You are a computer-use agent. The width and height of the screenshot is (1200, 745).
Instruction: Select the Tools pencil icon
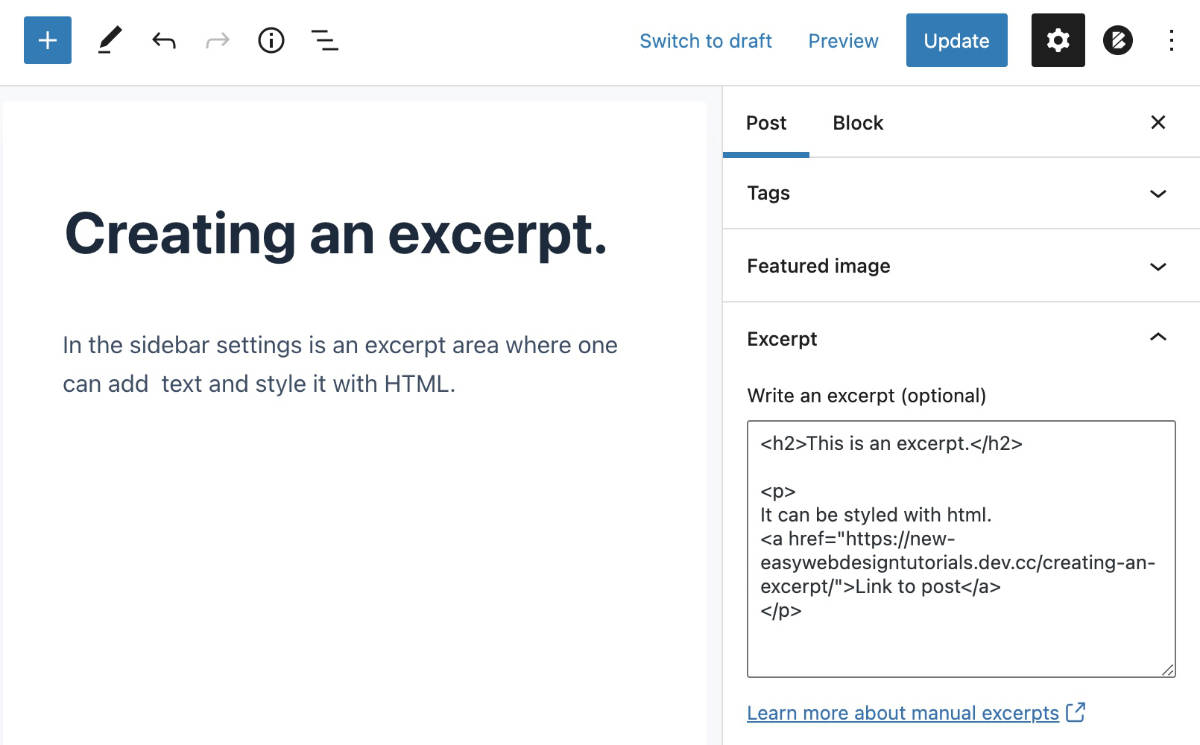coord(109,41)
